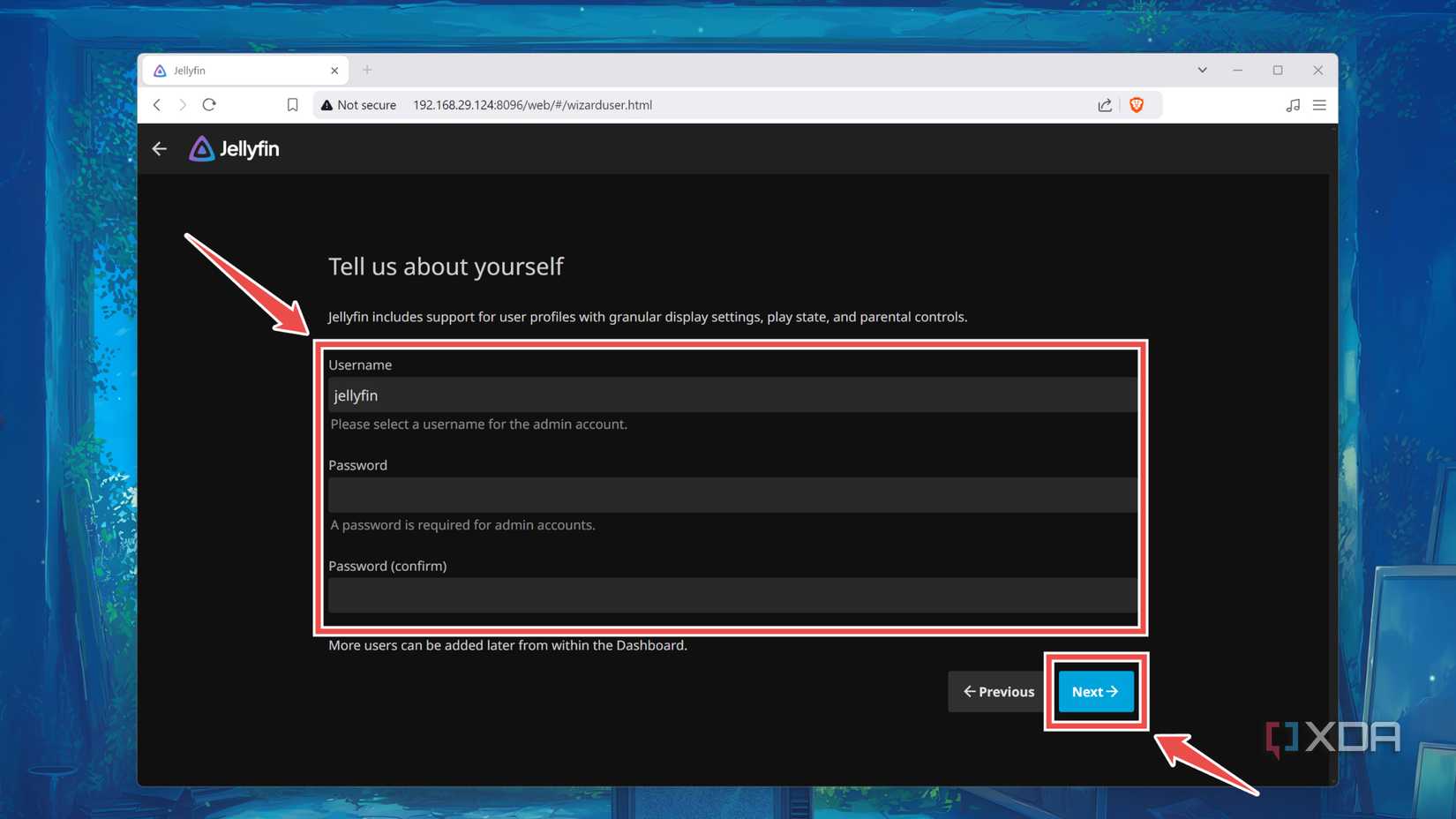Open the tab search dropdown chevron

[x=1202, y=70]
